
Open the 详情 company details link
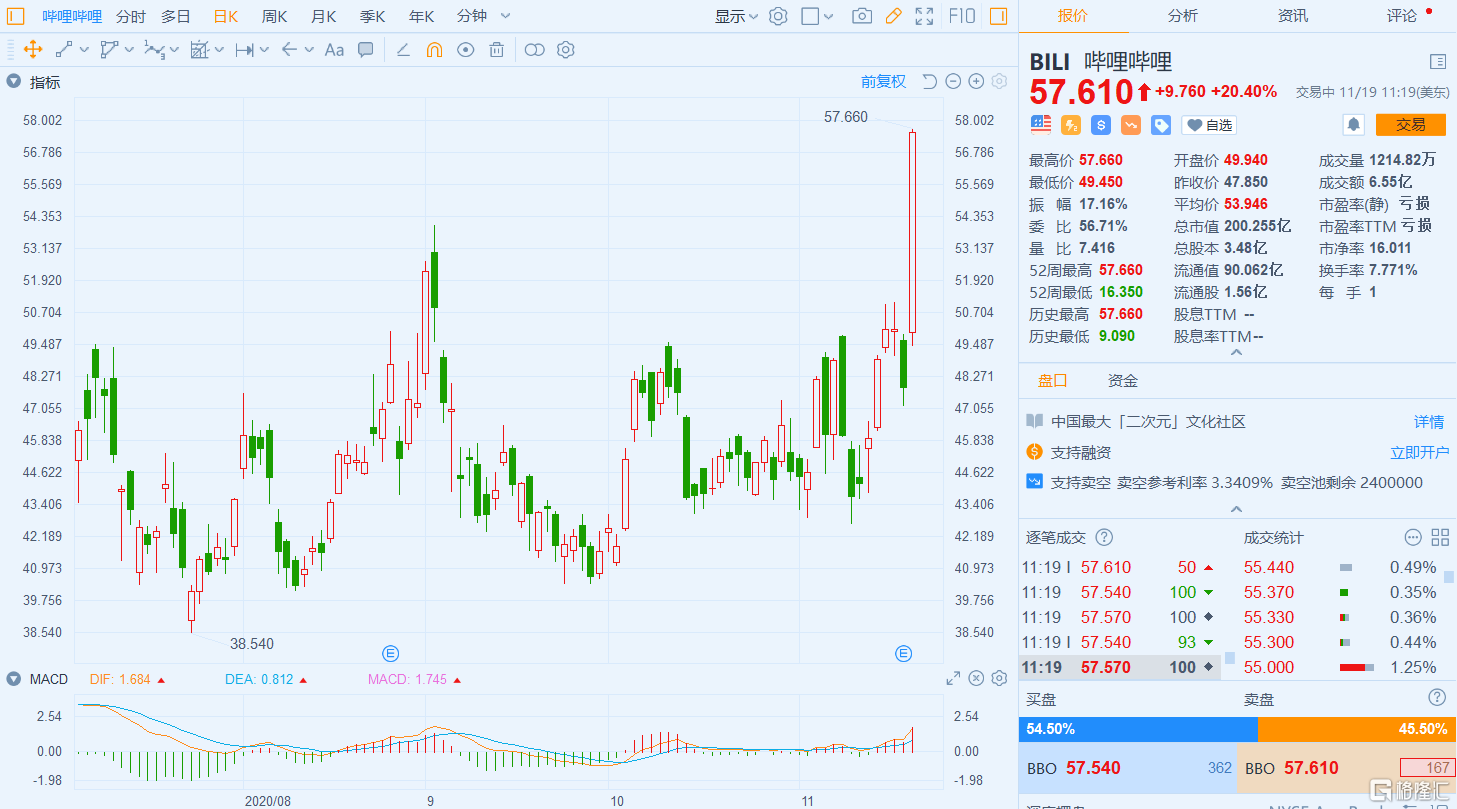click(x=1428, y=422)
